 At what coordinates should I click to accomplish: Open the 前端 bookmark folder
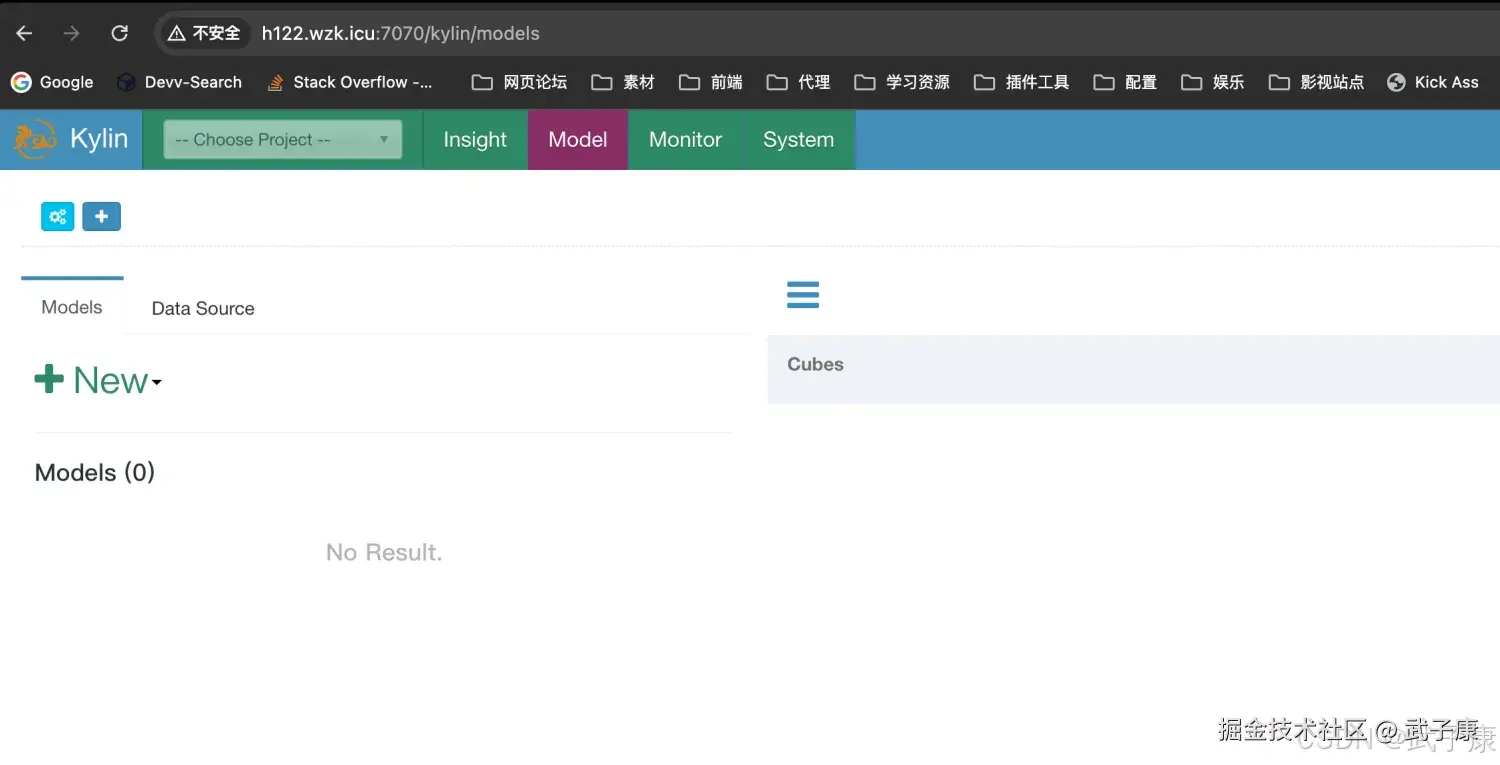click(x=710, y=82)
